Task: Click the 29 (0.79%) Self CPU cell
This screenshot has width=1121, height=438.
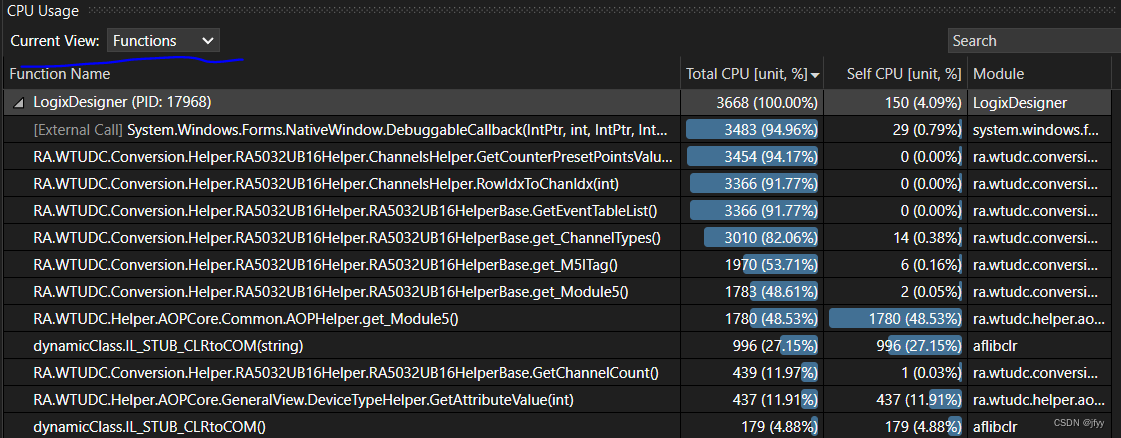Action: point(896,129)
